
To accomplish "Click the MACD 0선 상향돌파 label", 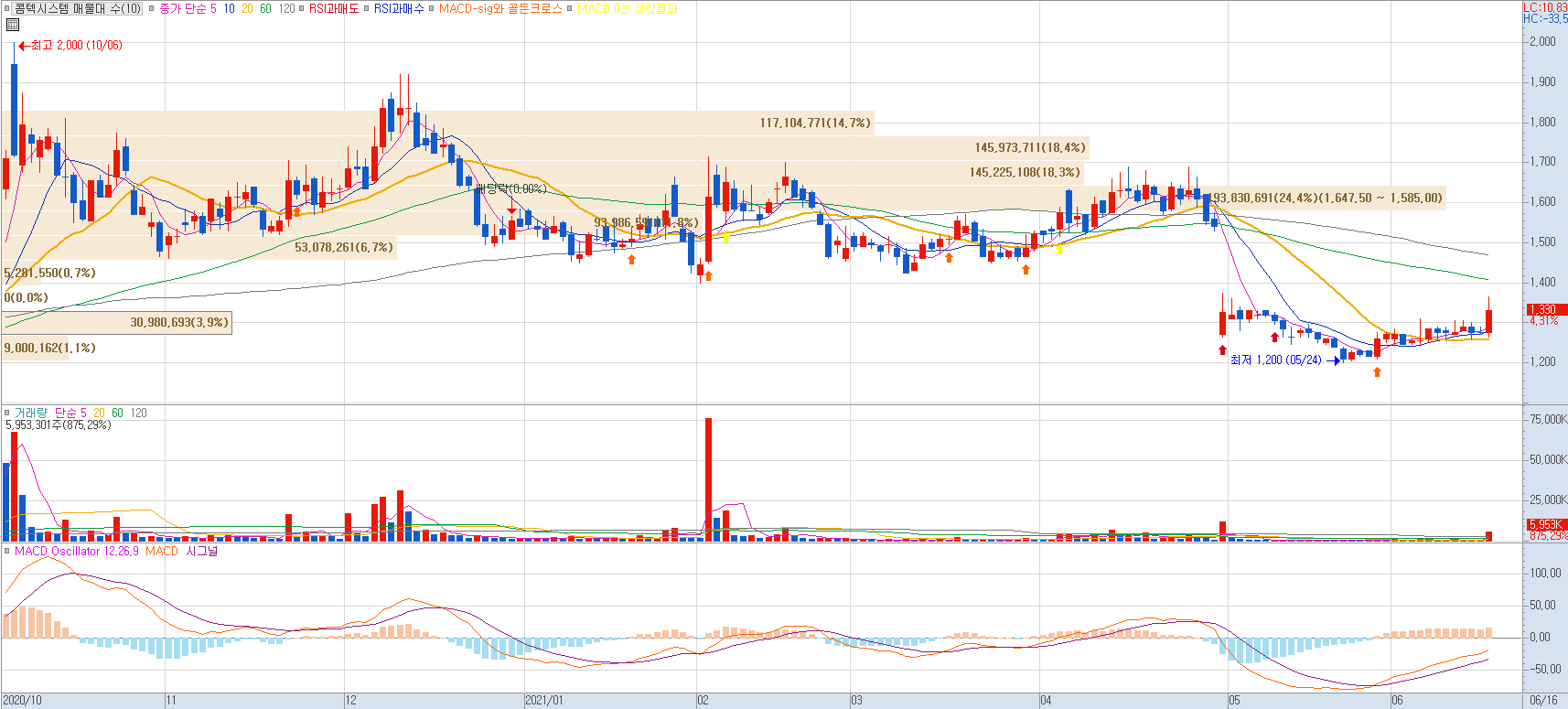I will (628, 8).
